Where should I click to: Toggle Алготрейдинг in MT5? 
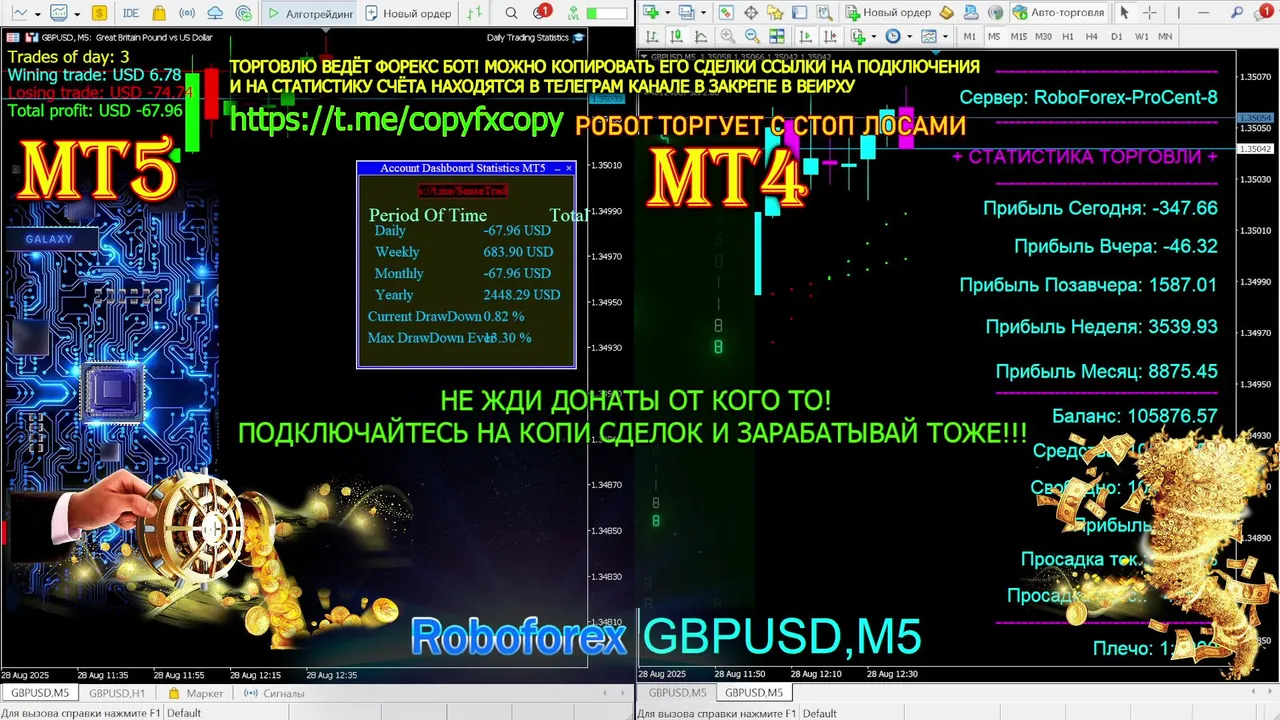[x=311, y=13]
